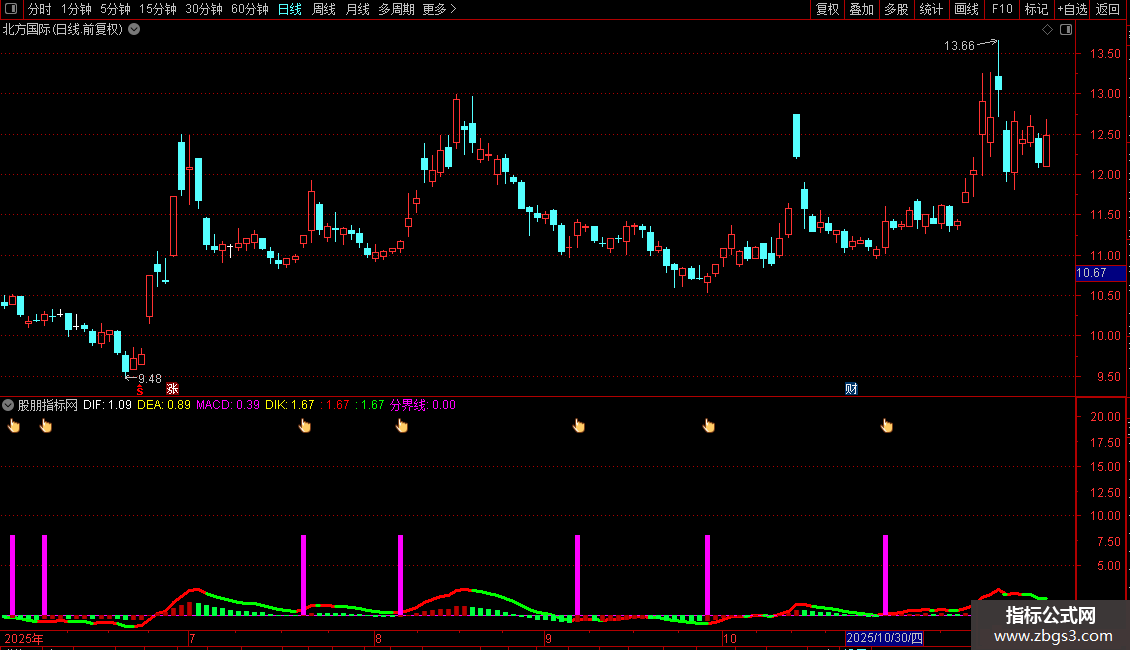Click the first hand signal icon
Viewport: 1130px width, 650px height.
tap(14, 426)
